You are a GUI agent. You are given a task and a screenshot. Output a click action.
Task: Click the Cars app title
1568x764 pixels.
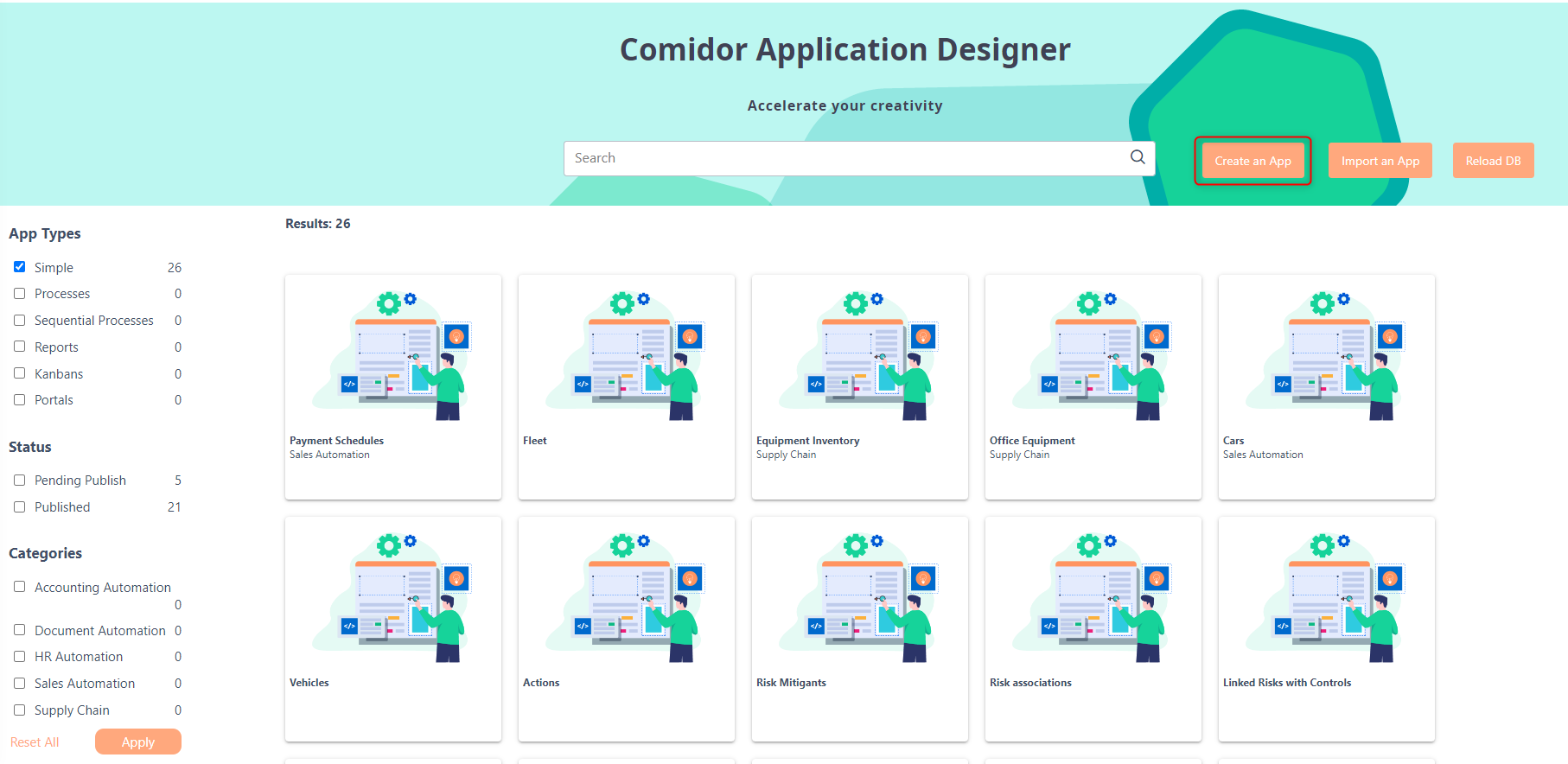point(1233,441)
